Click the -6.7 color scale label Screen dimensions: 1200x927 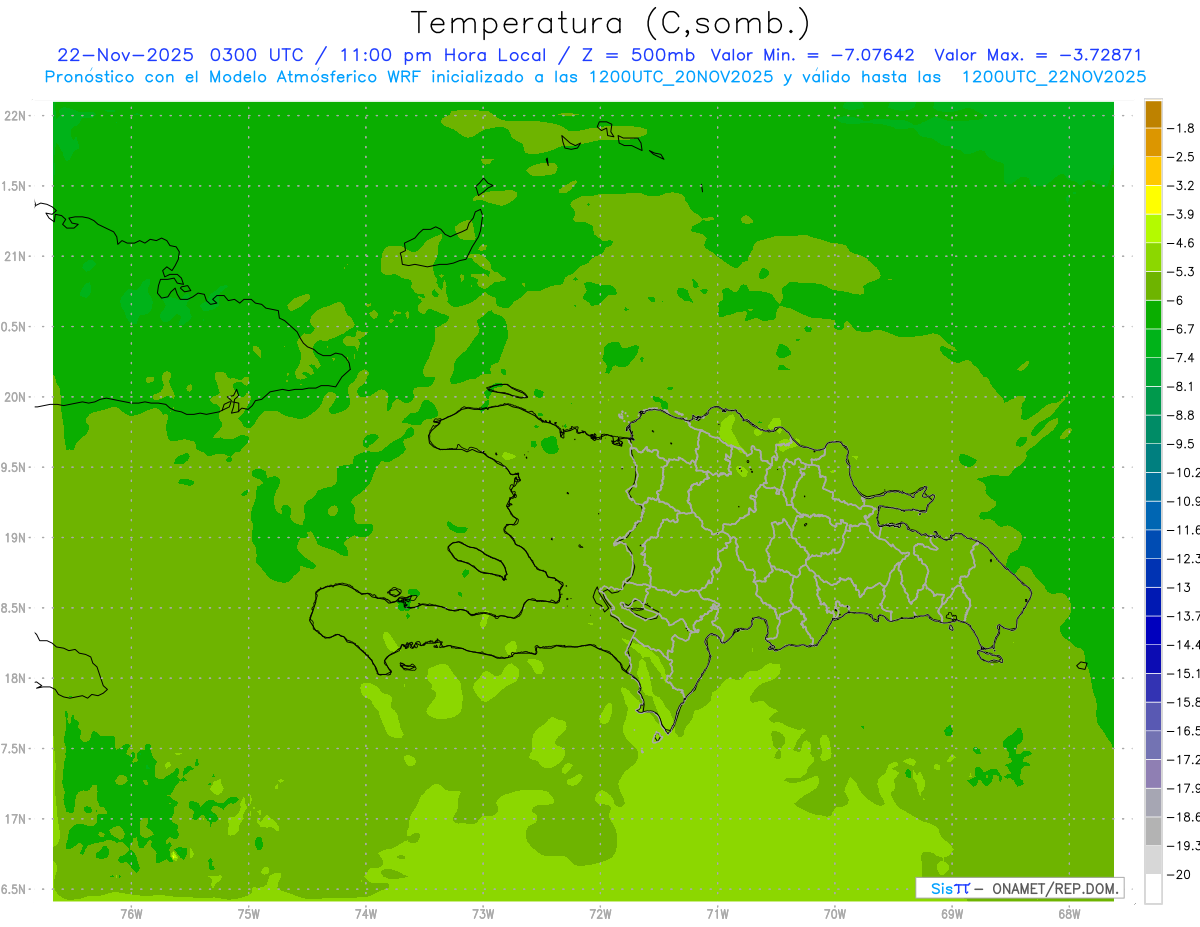1182,329
